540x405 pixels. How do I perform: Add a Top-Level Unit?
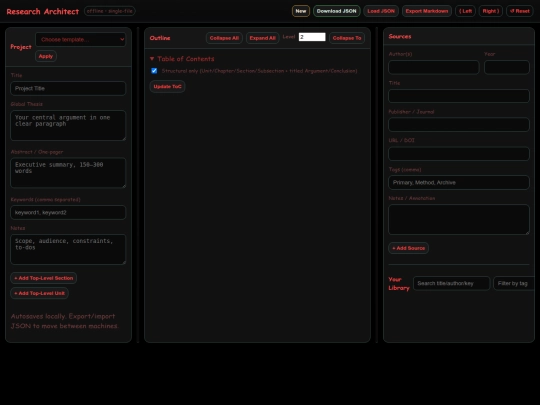40,293
